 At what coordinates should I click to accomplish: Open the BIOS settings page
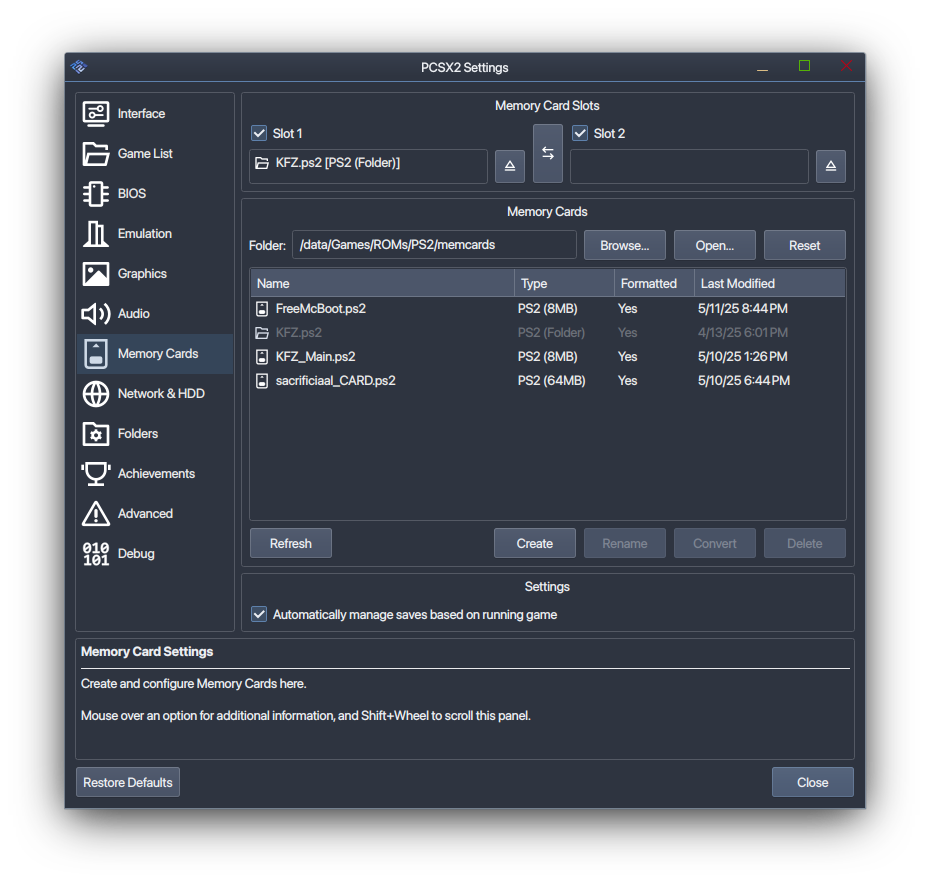(x=131, y=193)
